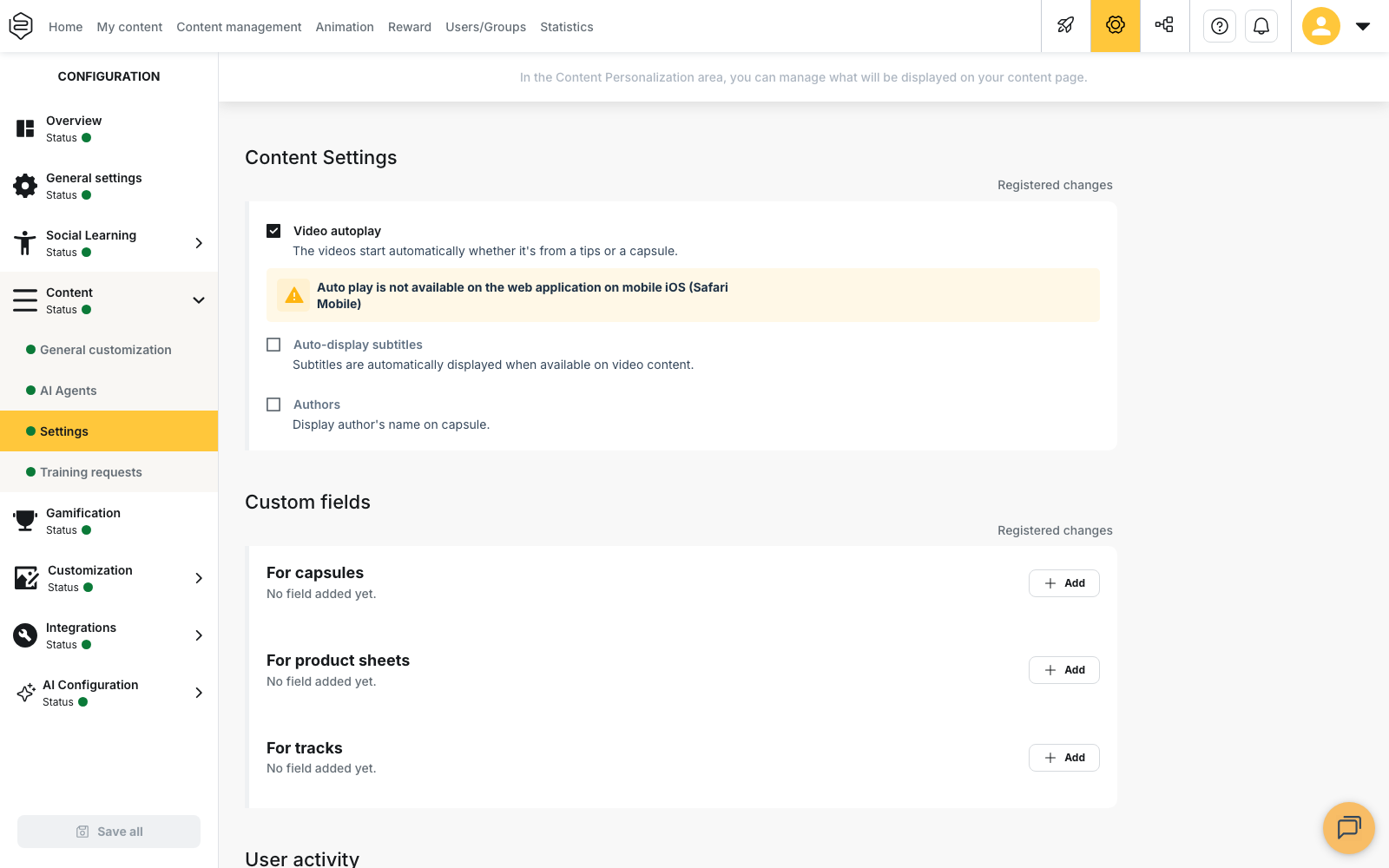Check the Authors checkbox
1389x868 pixels.
tap(273, 404)
